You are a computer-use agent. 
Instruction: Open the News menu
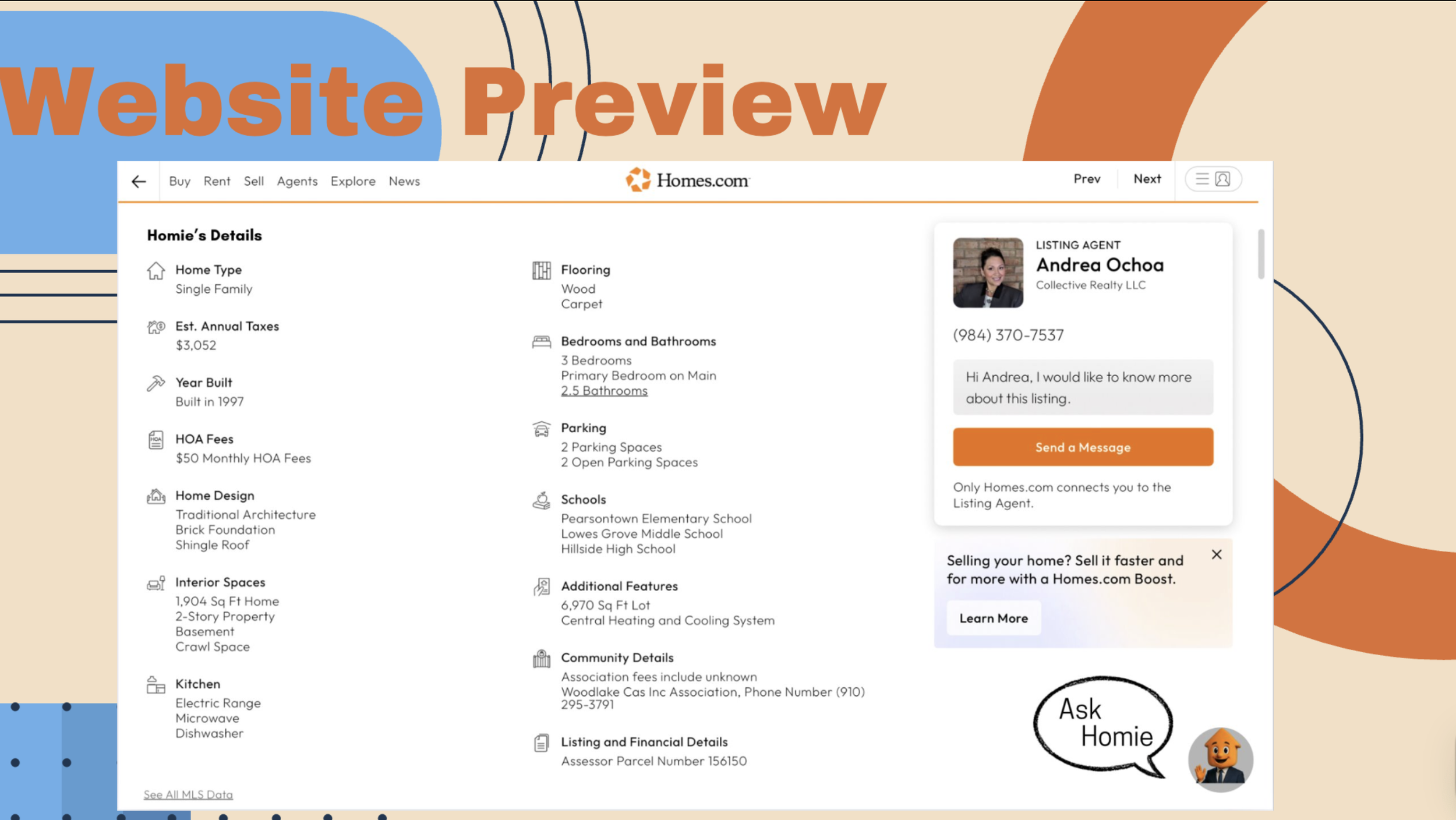pos(404,181)
